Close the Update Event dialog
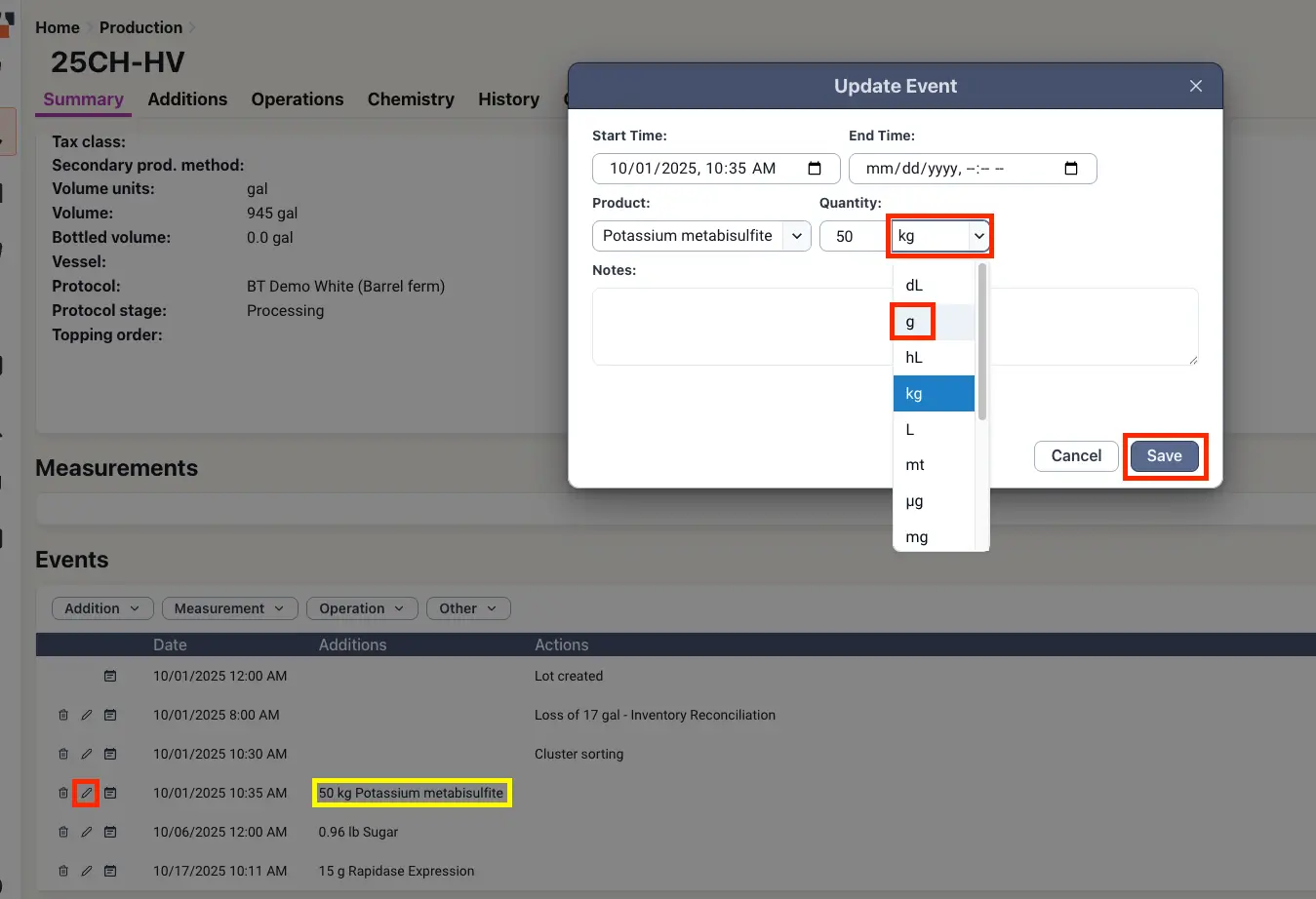 pos(1195,86)
